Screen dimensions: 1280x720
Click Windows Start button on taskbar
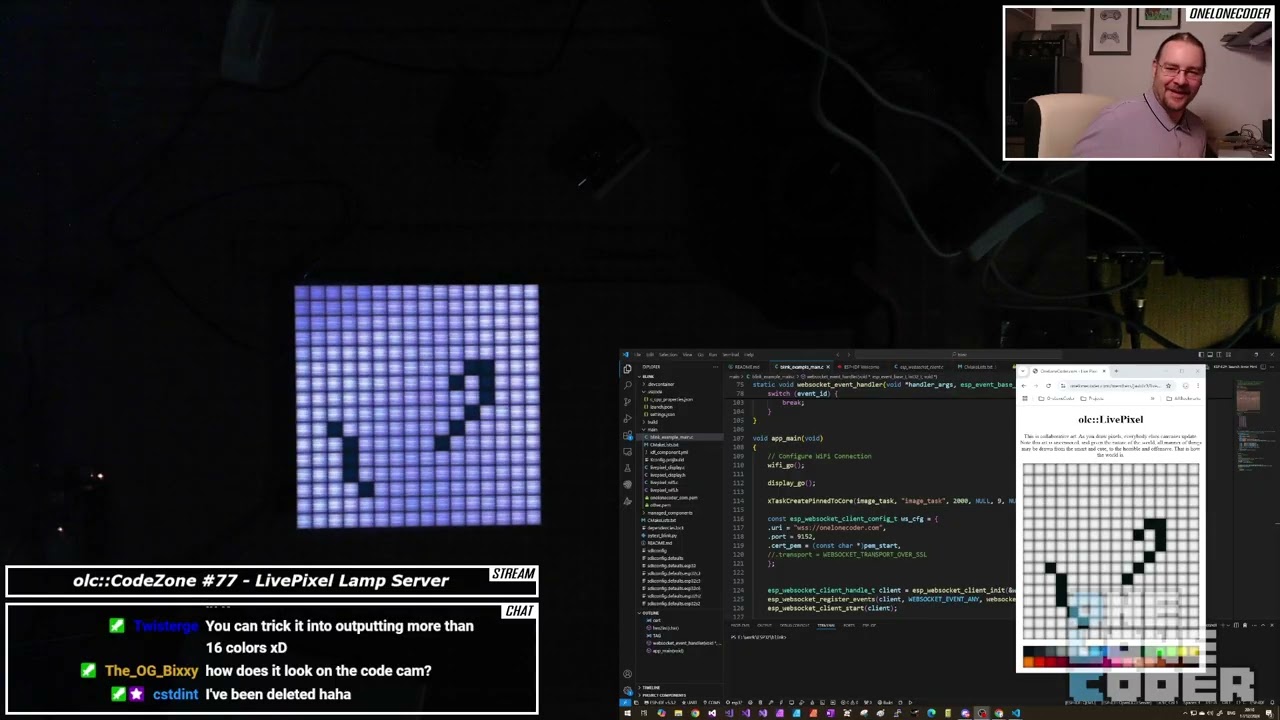coord(627,713)
